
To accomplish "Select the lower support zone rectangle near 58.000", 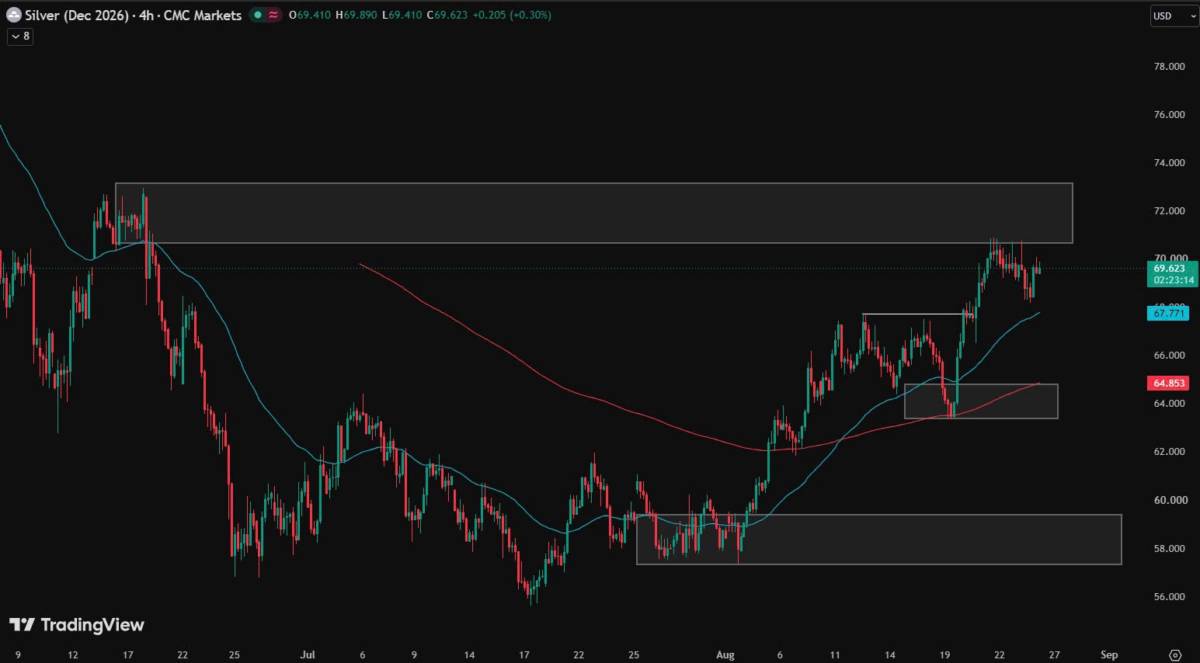I will [879, 539].
